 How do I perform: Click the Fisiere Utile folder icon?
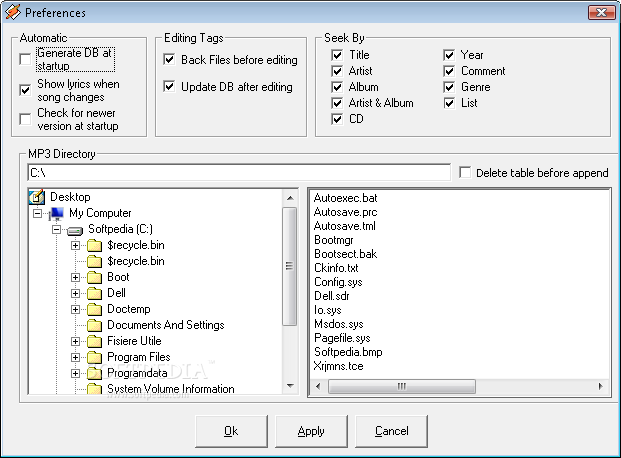point(94,341)
